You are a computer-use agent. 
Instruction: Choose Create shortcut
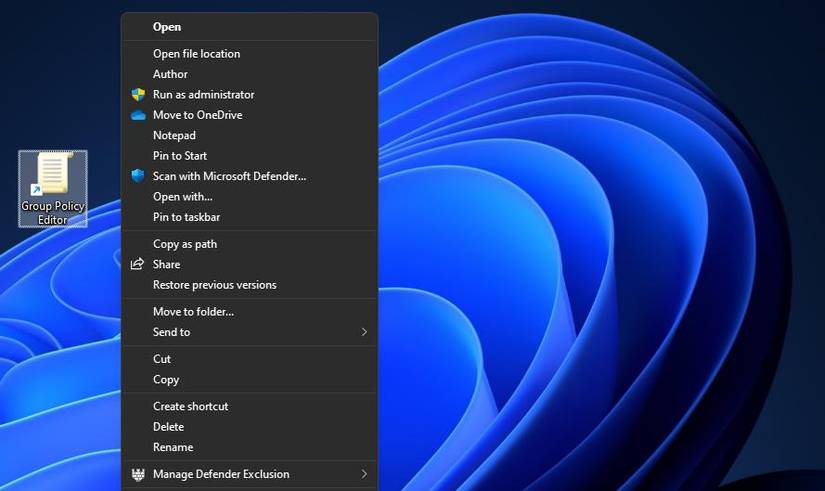pos(190,406)
